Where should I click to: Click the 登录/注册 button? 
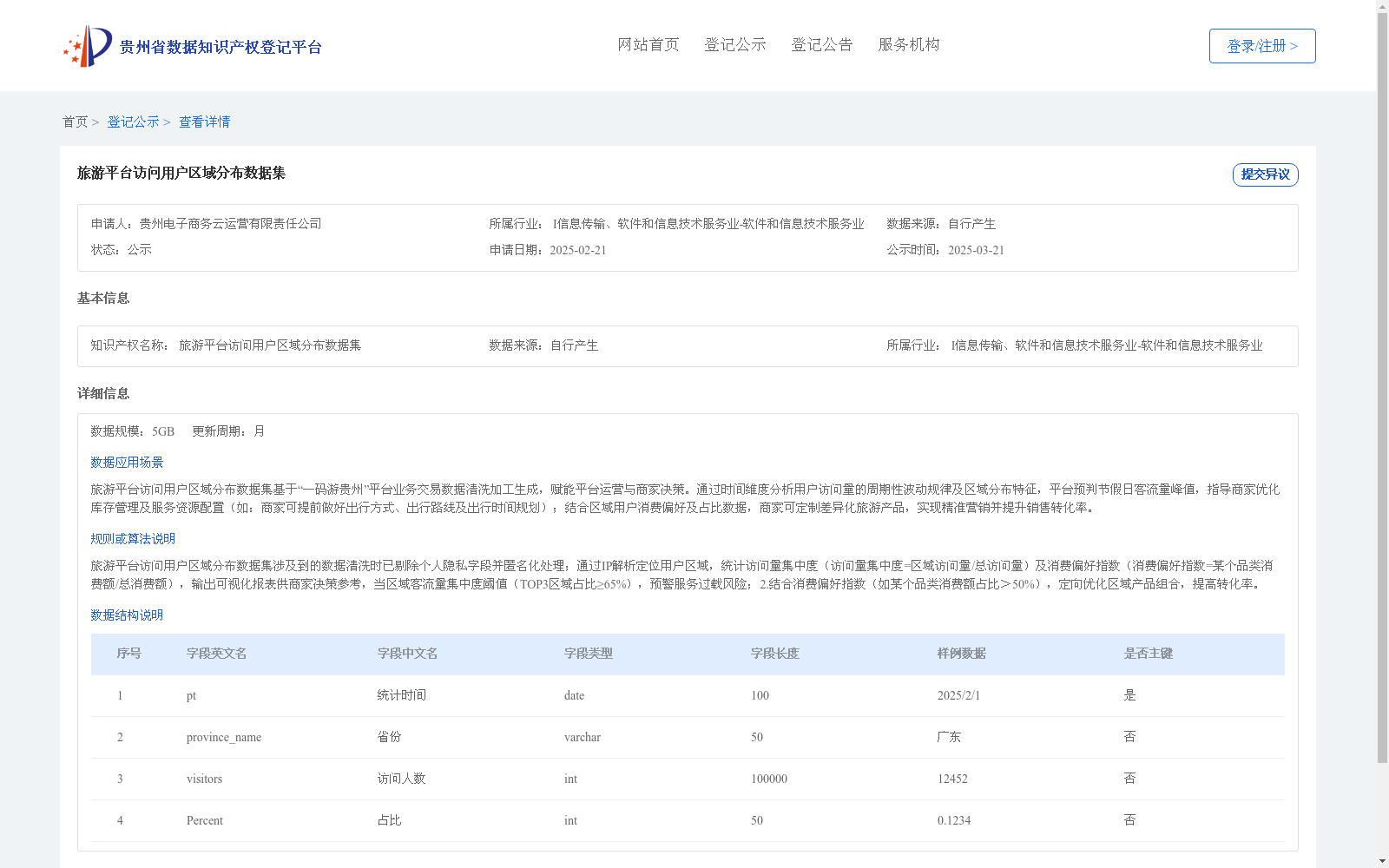1262,46
